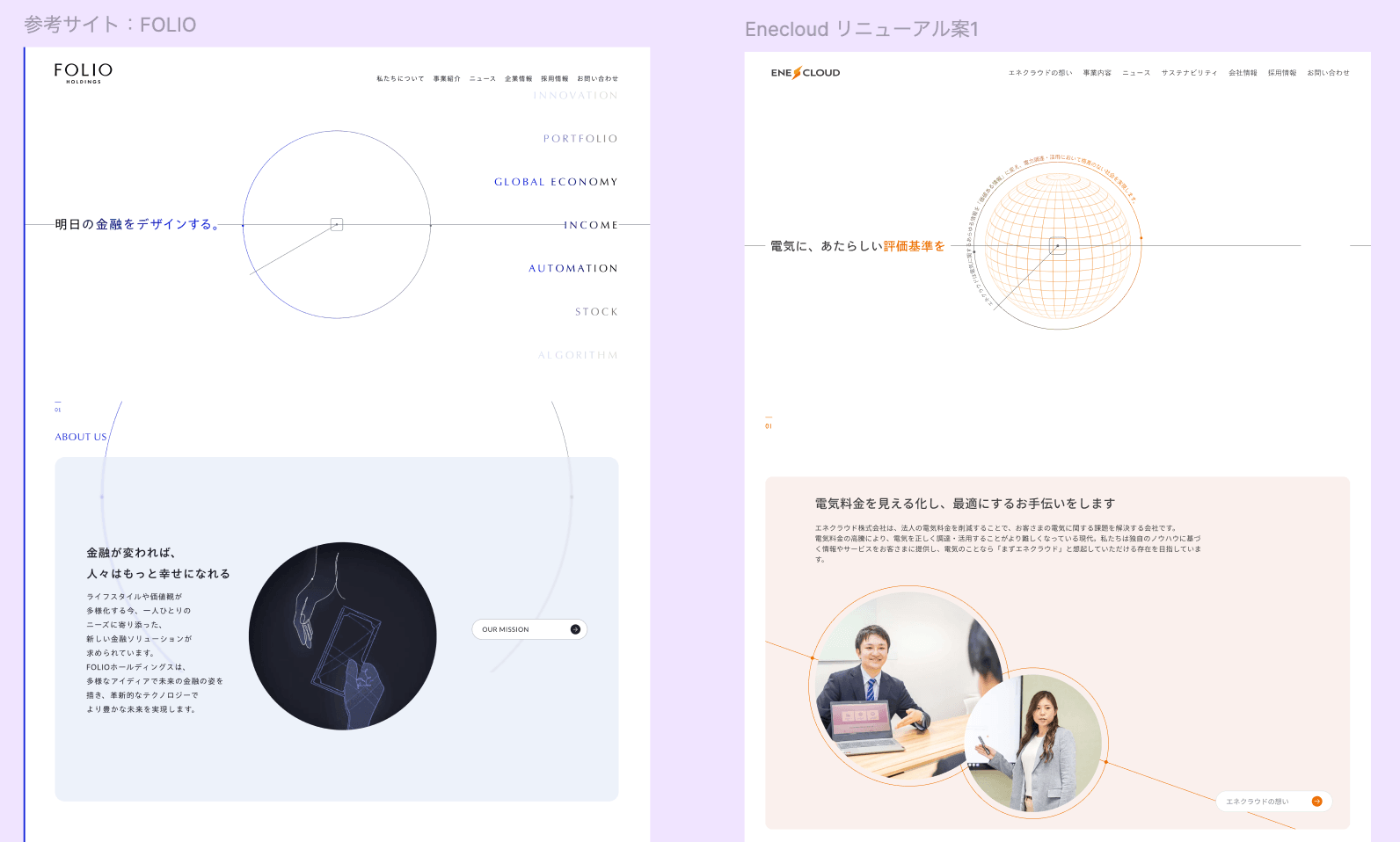Click the small square at FOLIO circle center

click(337, 225)
